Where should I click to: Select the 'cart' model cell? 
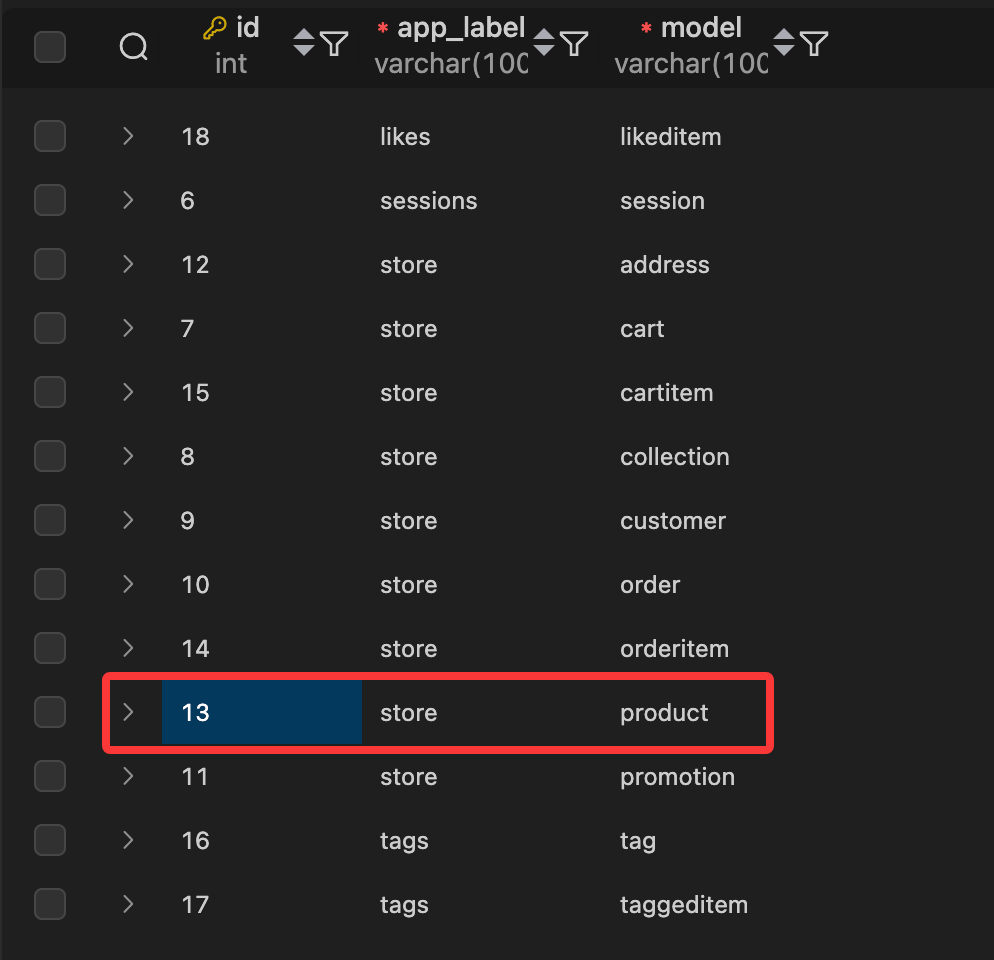pos(642,329)
